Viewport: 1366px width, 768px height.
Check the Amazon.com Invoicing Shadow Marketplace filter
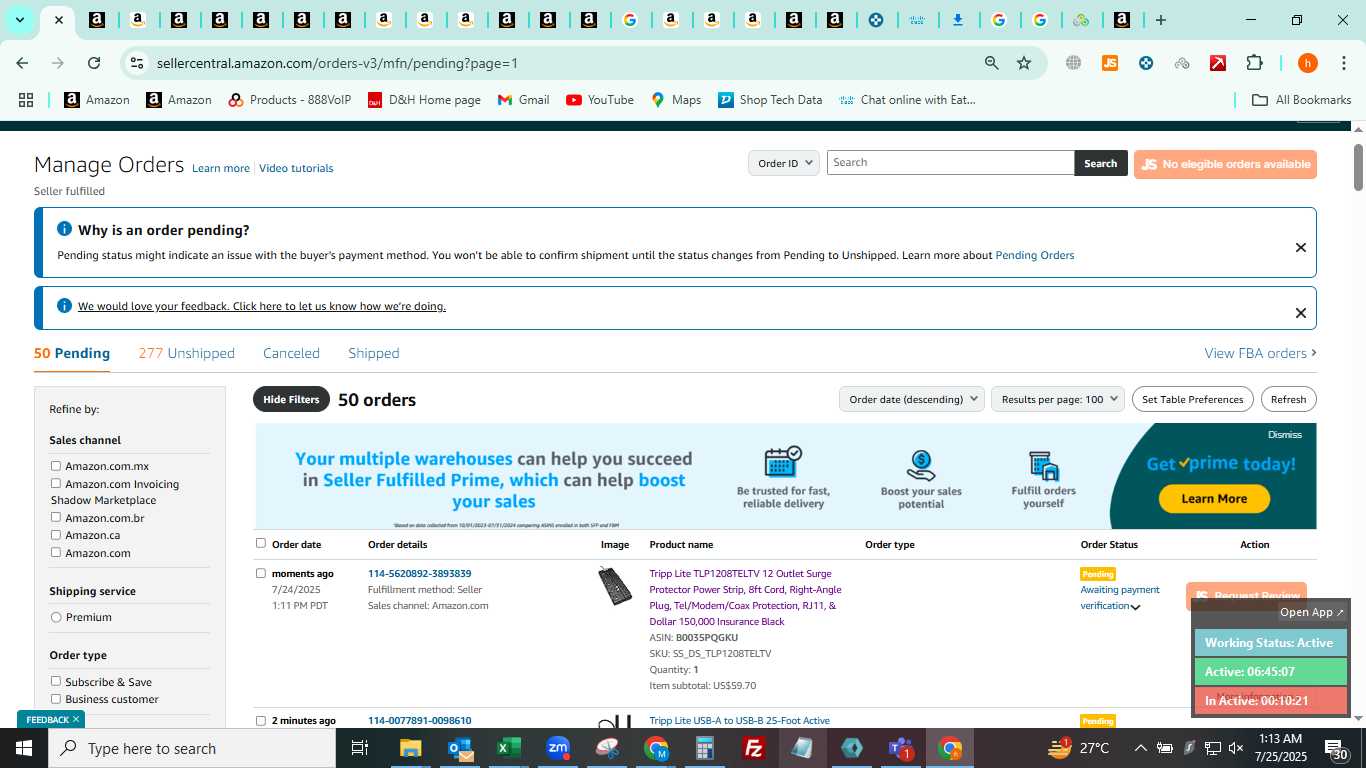[x=56, y=484]
